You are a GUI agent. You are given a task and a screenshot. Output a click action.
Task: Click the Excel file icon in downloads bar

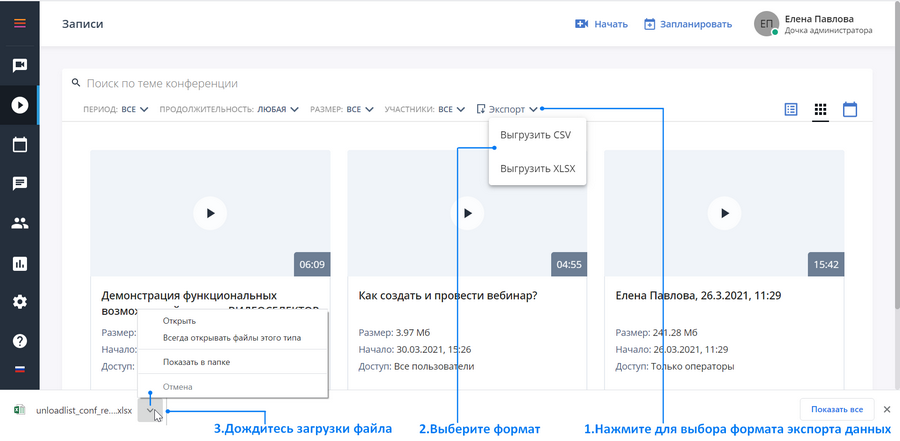(20, 410)
